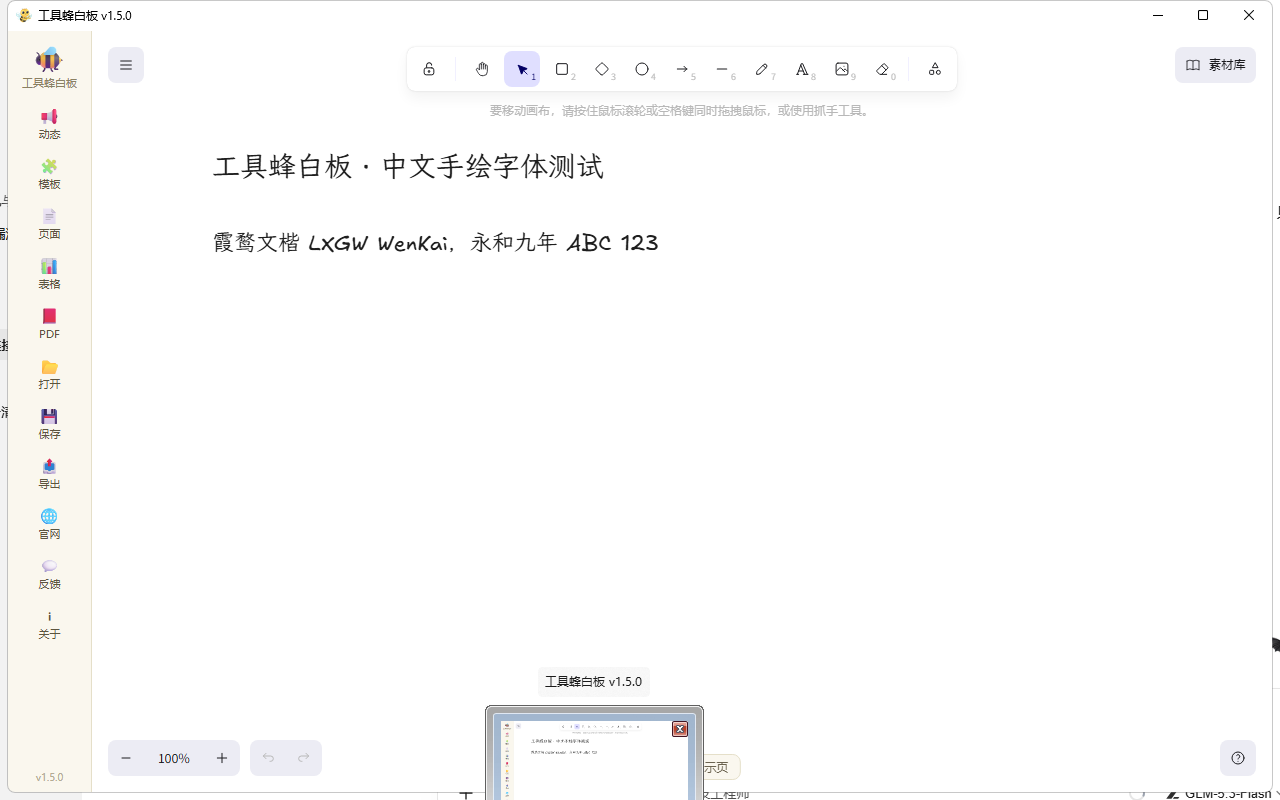Zoom out with the minus button

pyautogui.click(x=126, y=758)
